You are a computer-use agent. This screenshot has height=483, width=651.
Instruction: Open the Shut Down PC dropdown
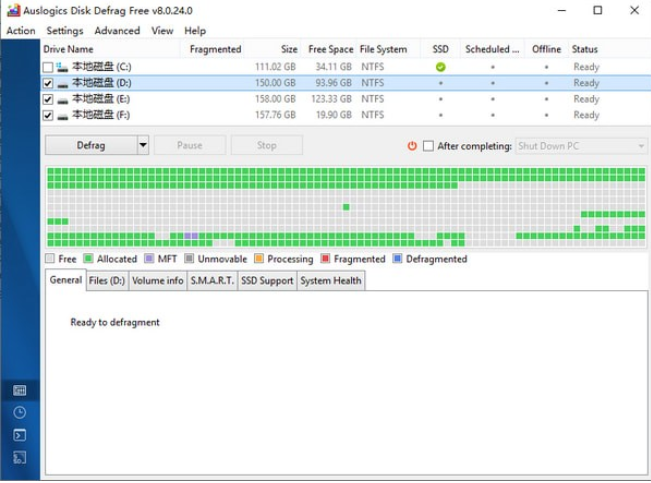[581, 146]
